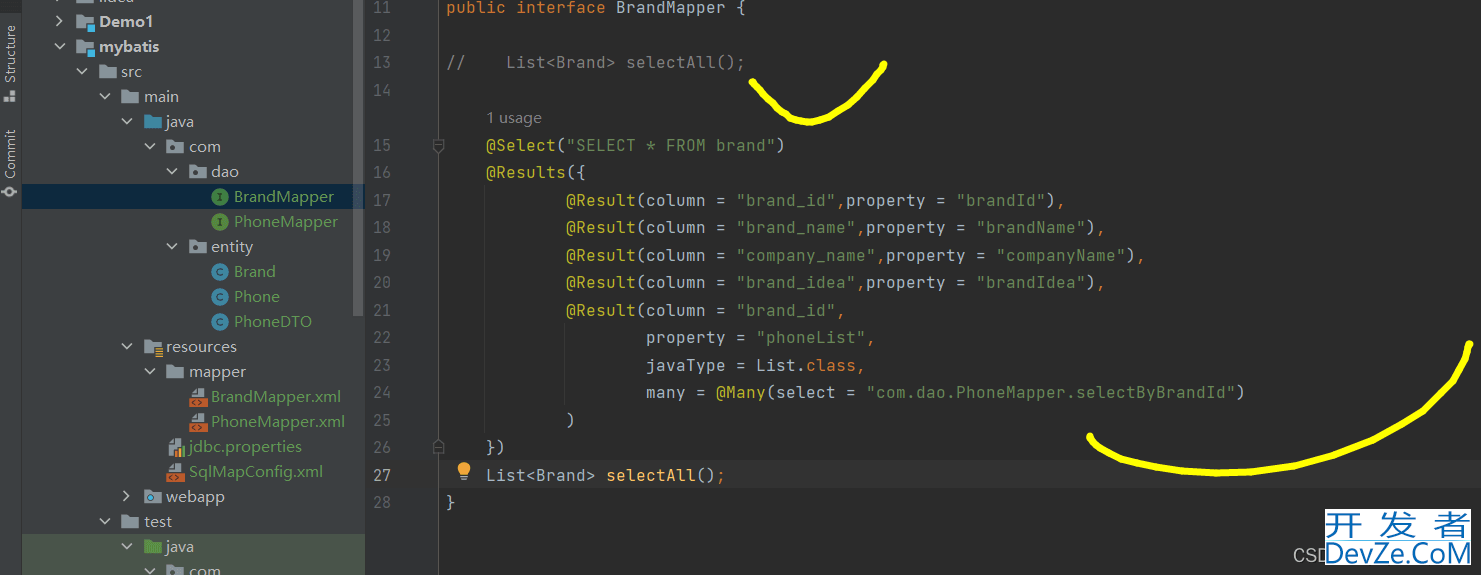Click the @Many annotation on line 24
This screenshot has width=1481, height=575.
pos(741,393)
